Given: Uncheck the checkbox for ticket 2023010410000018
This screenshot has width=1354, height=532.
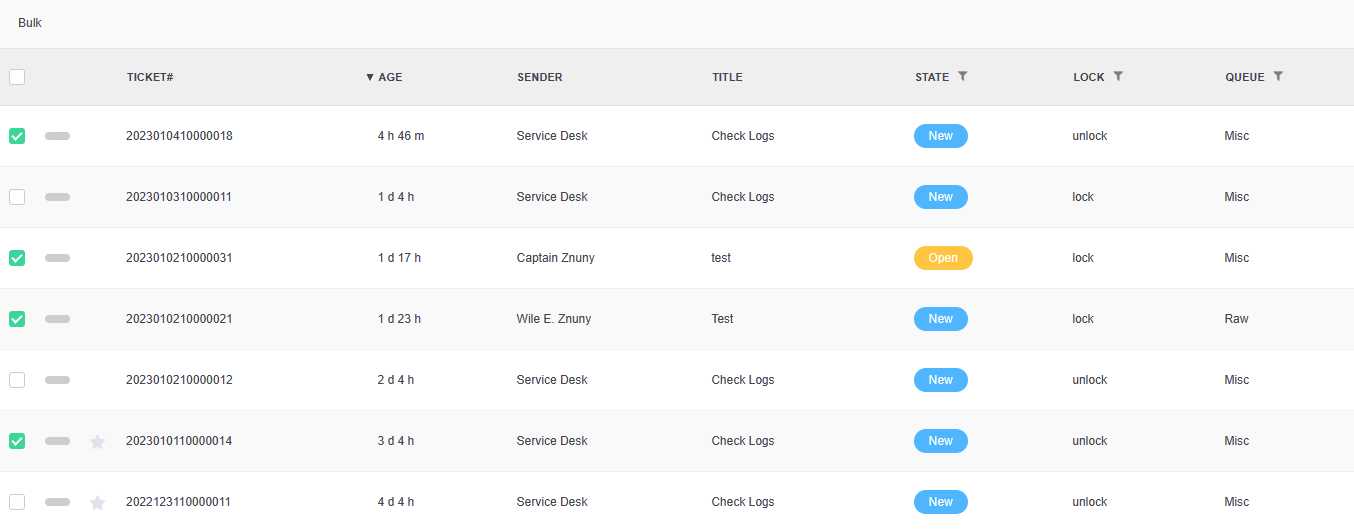Looking at the screenshot, I should pos(17,136).
